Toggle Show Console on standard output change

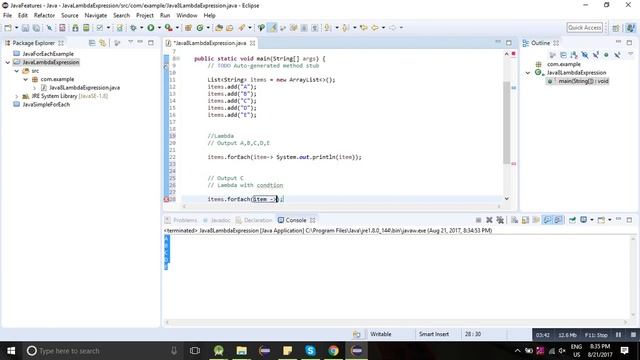coord(547,220)
